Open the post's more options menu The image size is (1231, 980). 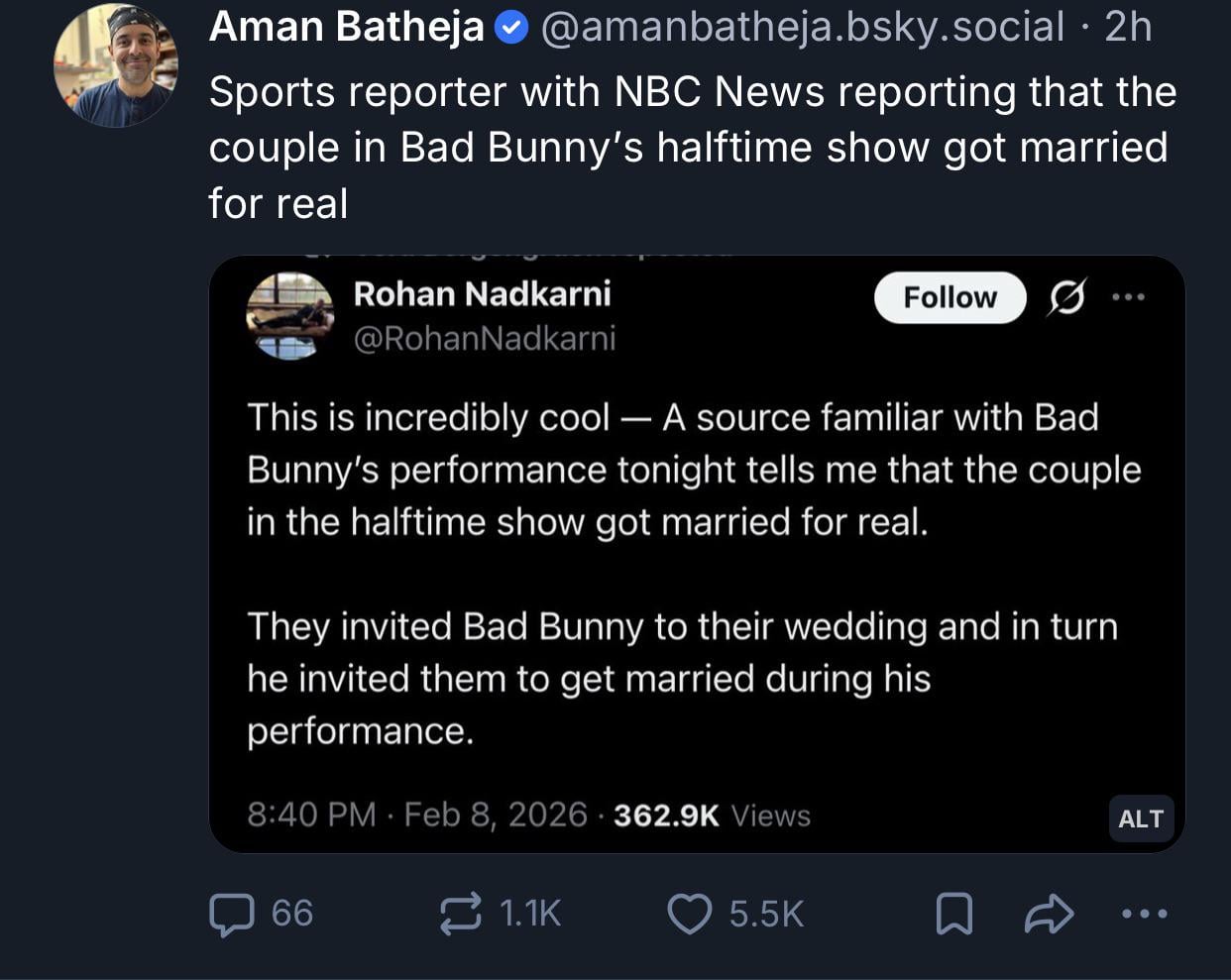[1144, 914]
